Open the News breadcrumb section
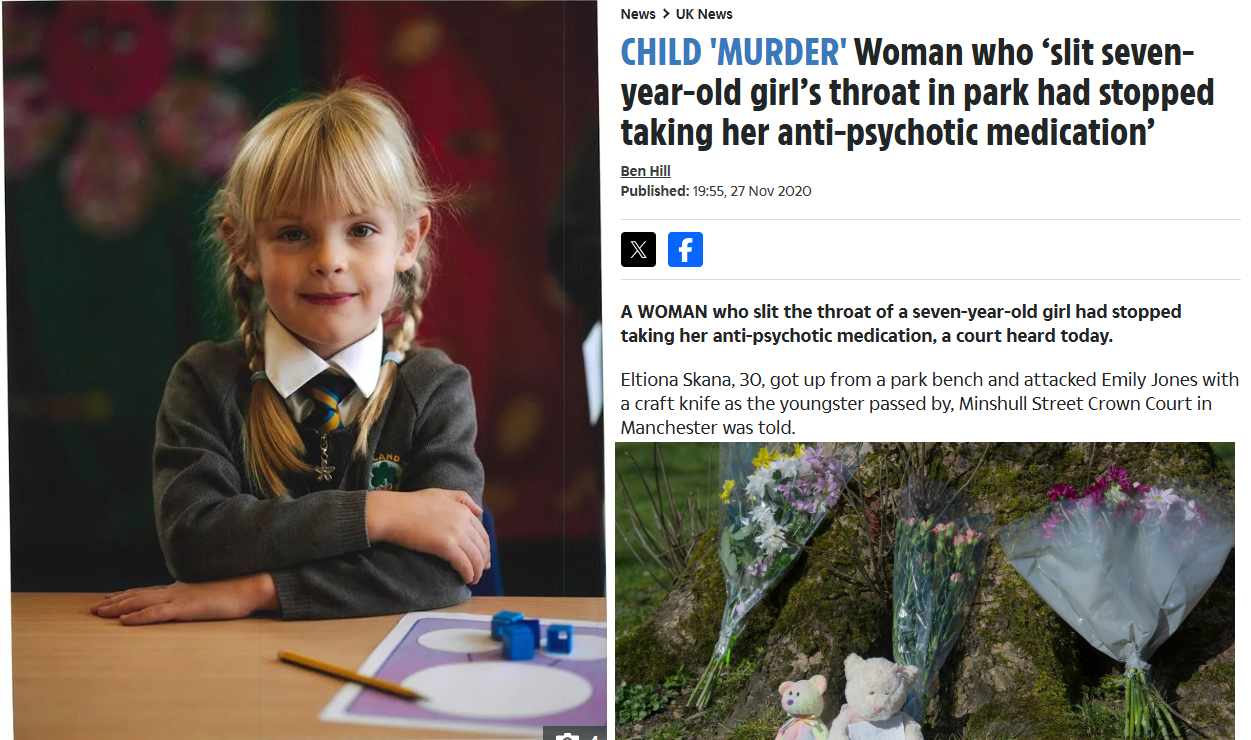 pyautogui.click(x=638, y=14)
